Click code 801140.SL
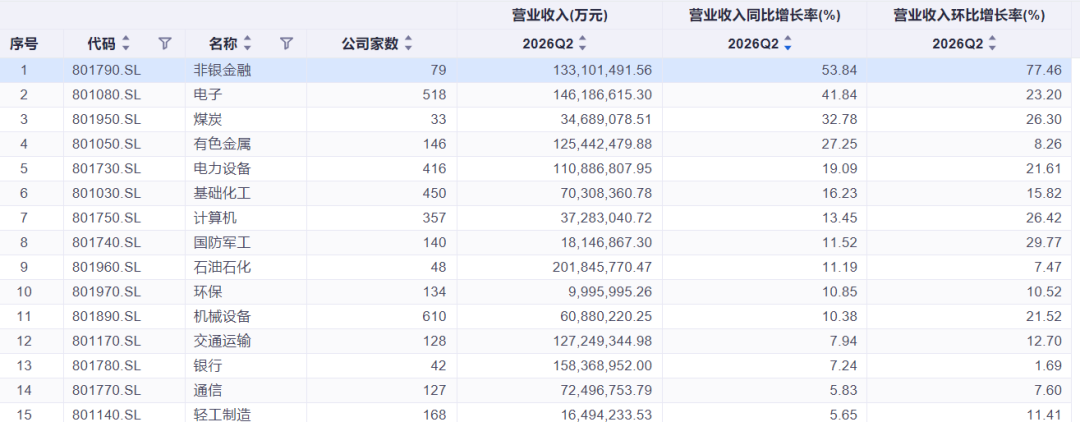Image resolution: width=1080 pixels, height=422 pixels. [x=106, y=414]
